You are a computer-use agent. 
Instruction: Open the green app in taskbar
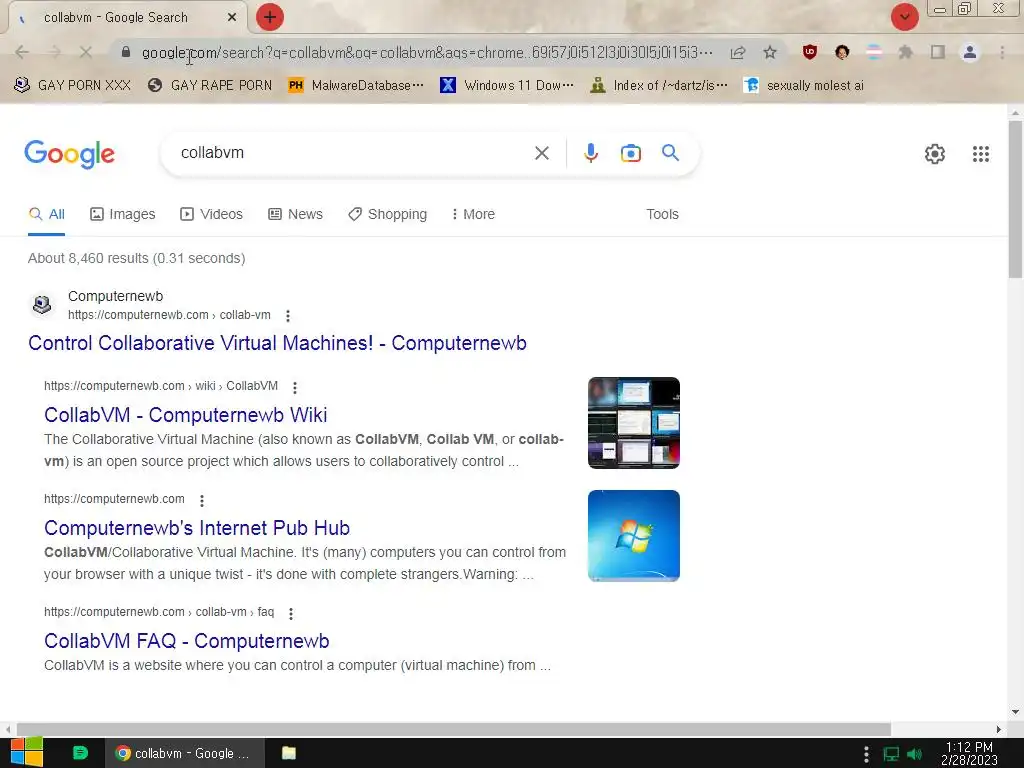coord(80,753)
